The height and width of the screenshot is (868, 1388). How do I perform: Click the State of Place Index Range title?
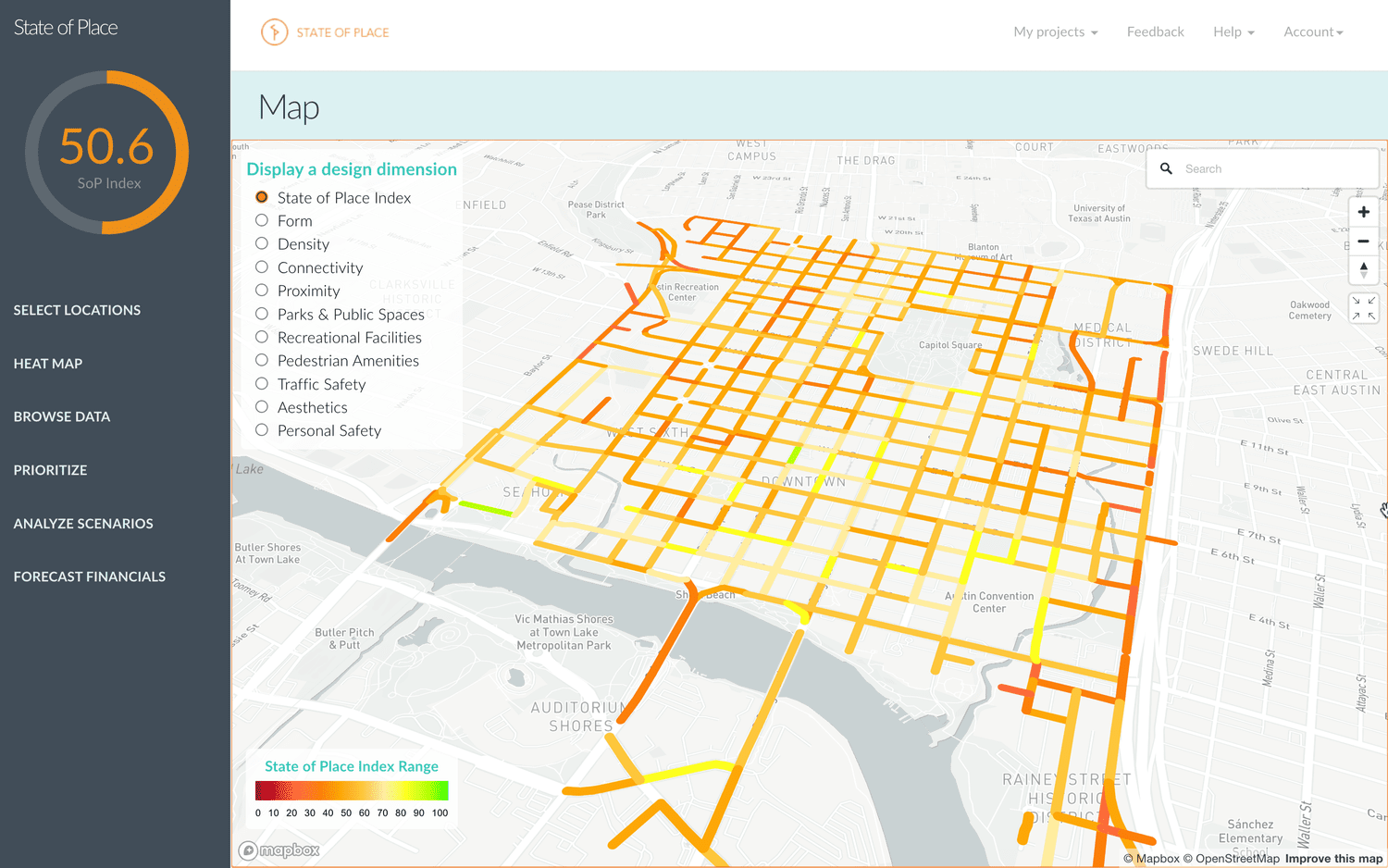352,766
